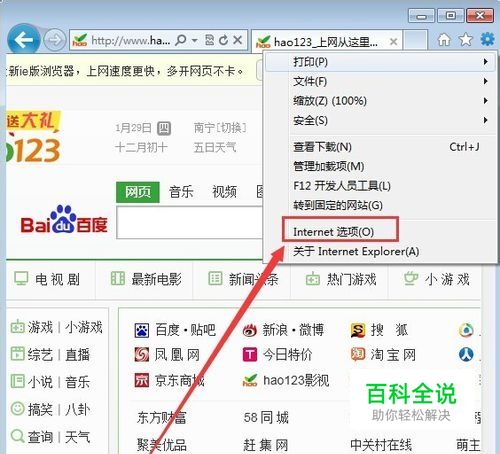Viewport: 500px width, 454px height.
Task: Open the address bar dropdown arrow
Action: coord(195,40)
